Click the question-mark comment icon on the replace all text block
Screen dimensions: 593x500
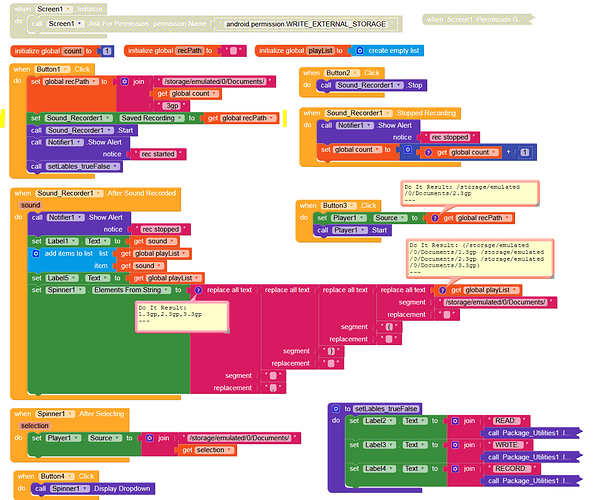click(x=198, y=290)
